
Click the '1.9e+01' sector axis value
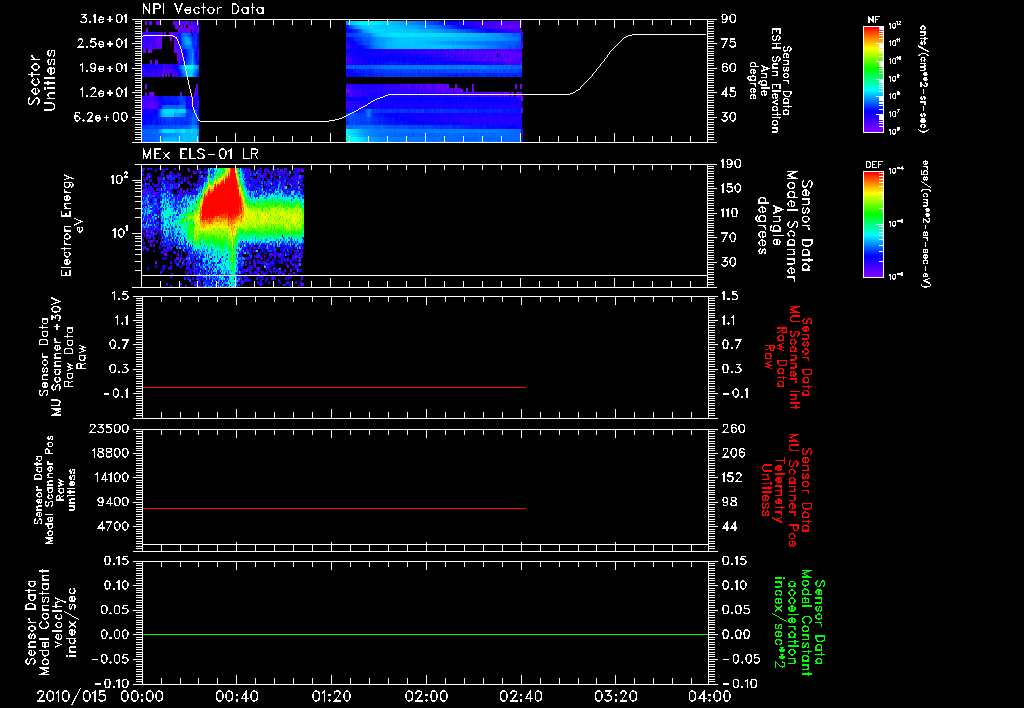click(104, 68)
